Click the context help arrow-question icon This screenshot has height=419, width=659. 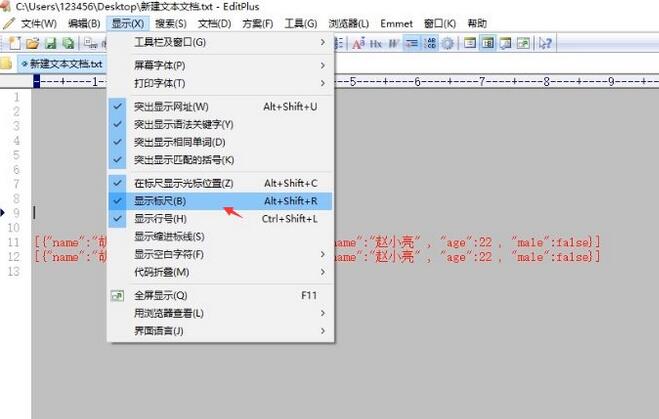pyautogui.click(x=545, y=43)
